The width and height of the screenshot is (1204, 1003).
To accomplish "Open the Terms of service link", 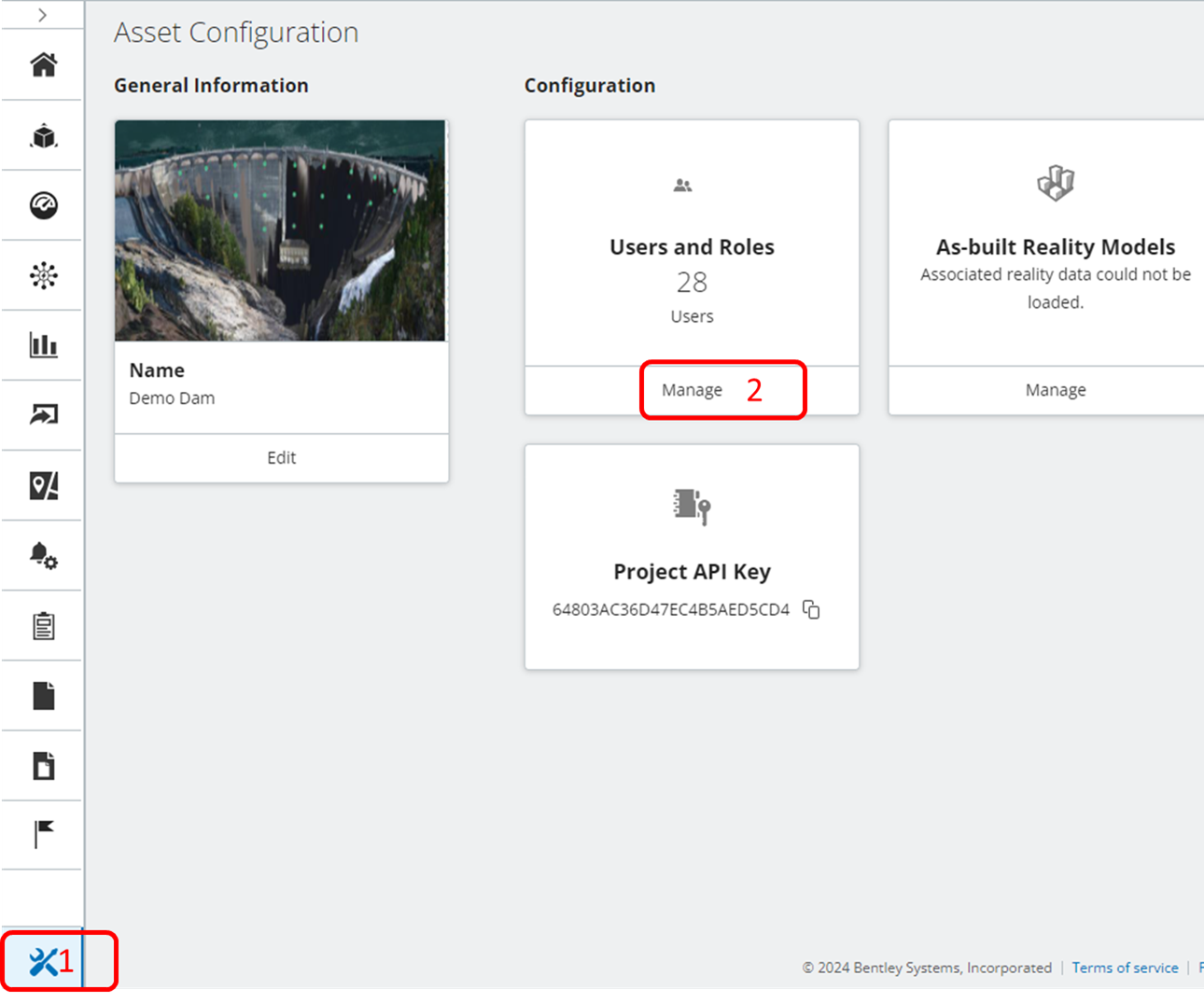I will click(1125, 968).
